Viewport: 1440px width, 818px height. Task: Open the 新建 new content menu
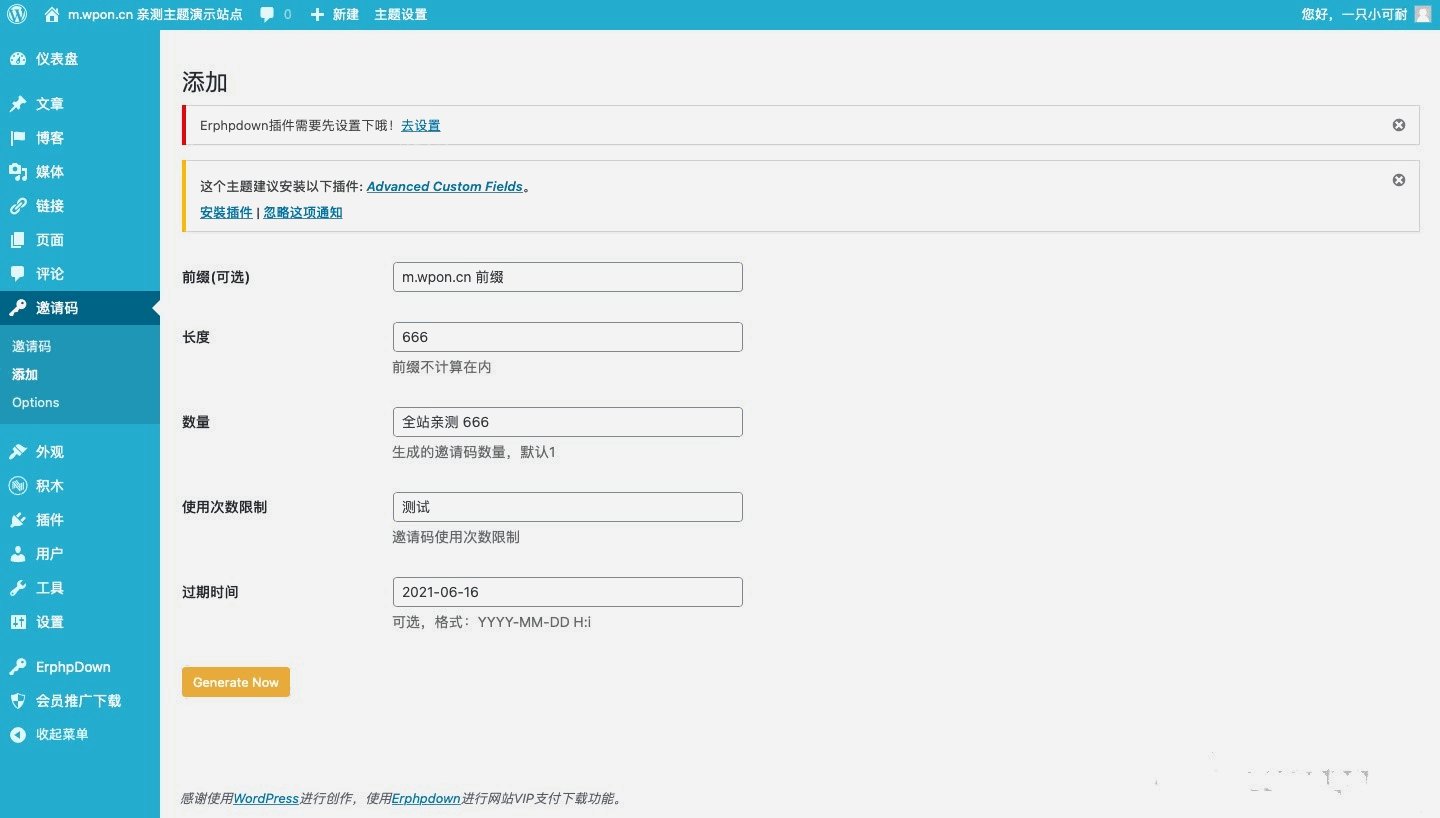click(335, 14)
